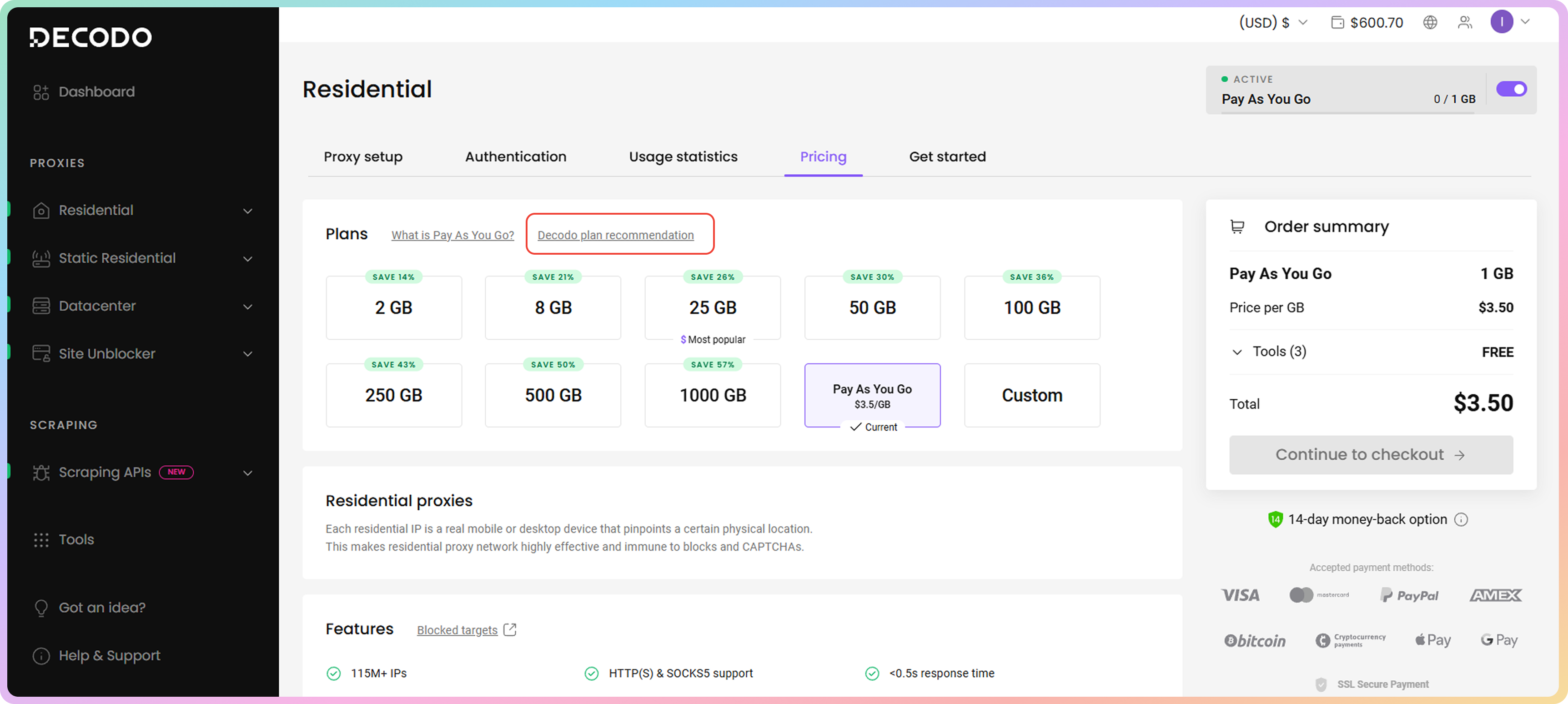This screenshot has width=1568, height=704.
Task: Open the Authentication tab
Action: (516, 157)
